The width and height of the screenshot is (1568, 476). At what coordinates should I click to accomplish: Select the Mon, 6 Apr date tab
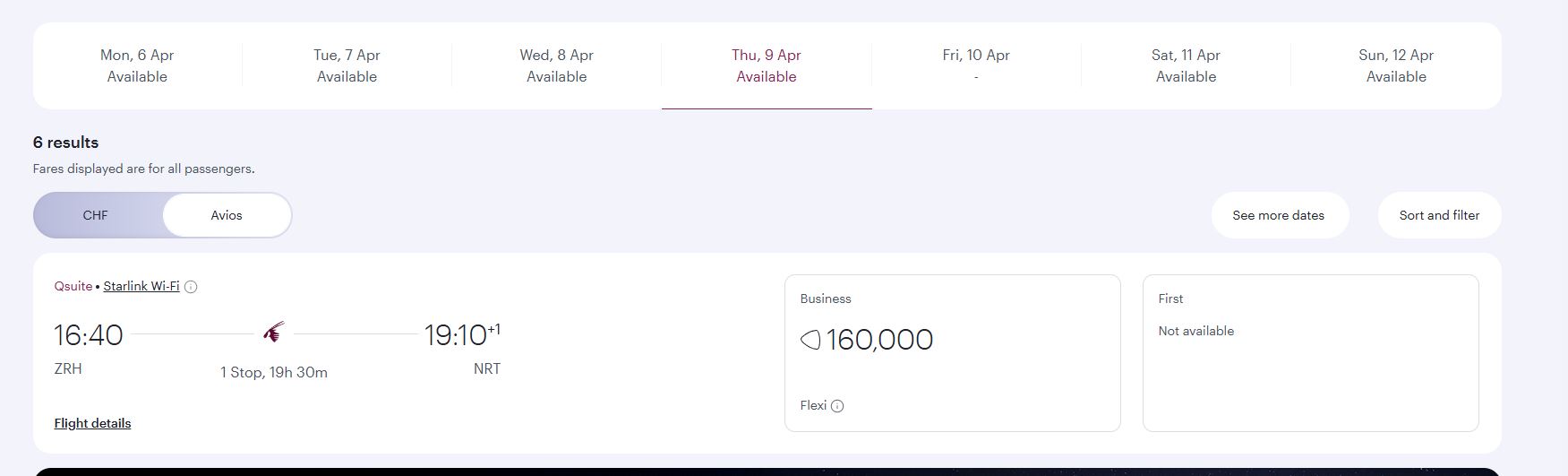[137, 65]
